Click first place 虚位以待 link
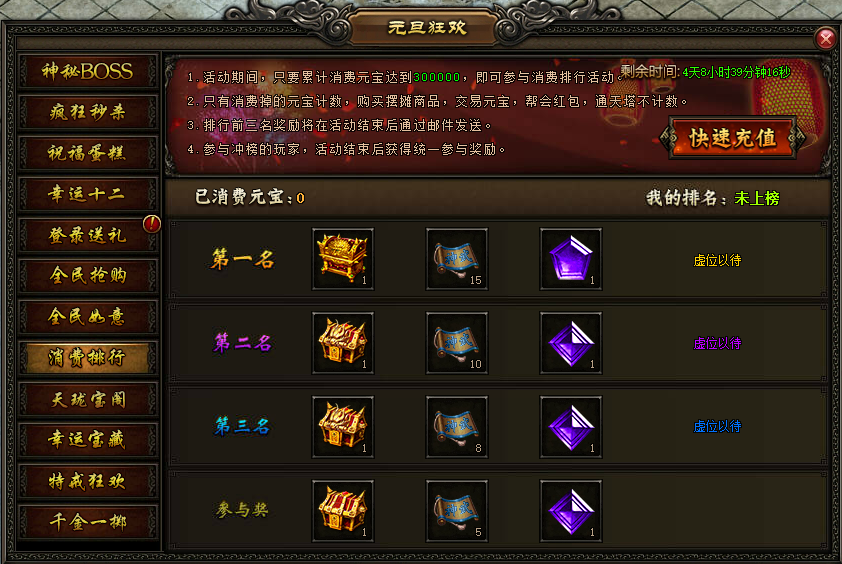Viewport: 842px width, 564px height. coord(717,261)
